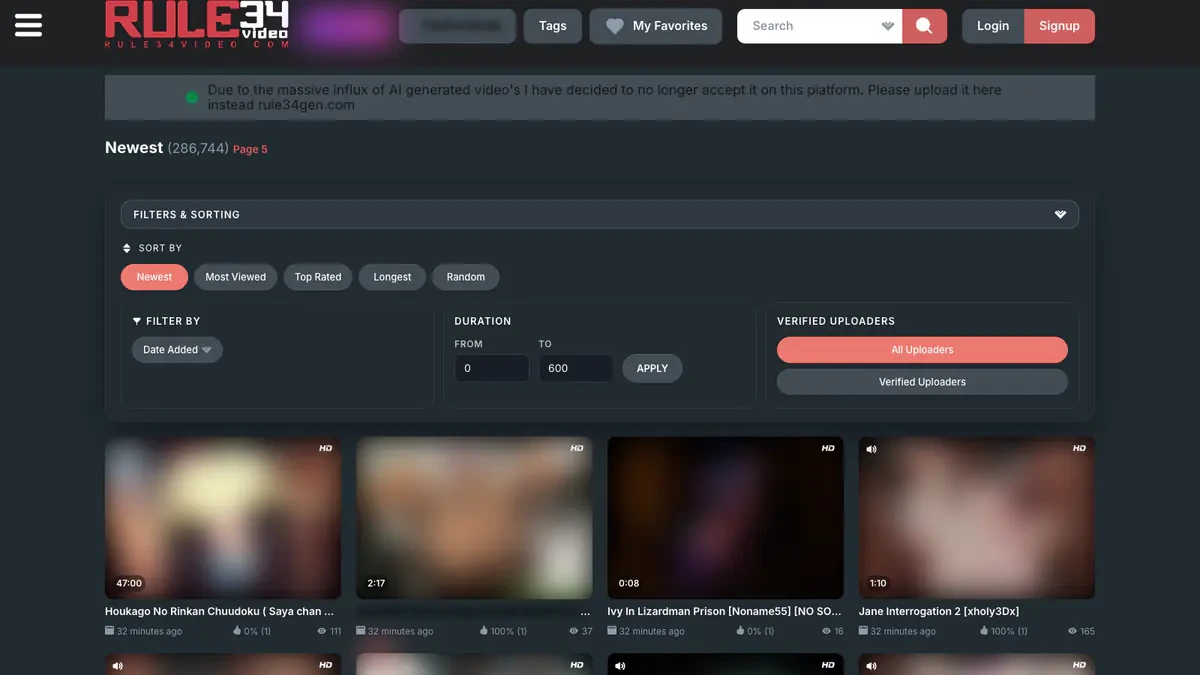Click the HD badge on the 0:08 video
This screenshot has width=1200, height=675.
click(828, 449)
